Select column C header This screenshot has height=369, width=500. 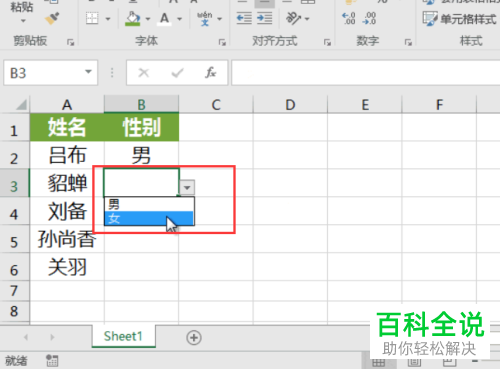[x=216, y=105]
